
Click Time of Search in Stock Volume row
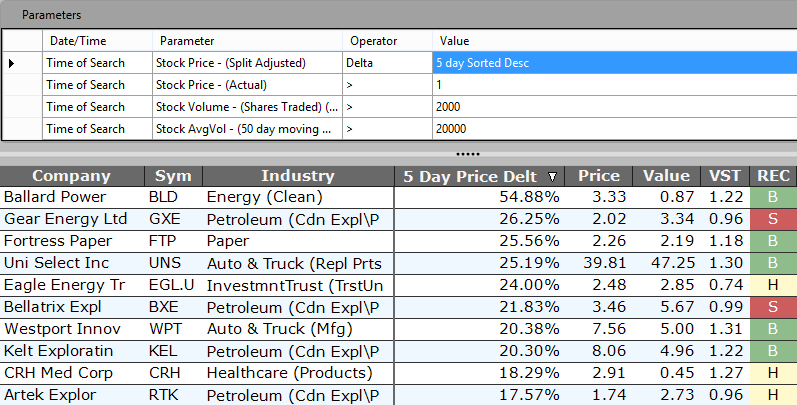pos(97,107)
